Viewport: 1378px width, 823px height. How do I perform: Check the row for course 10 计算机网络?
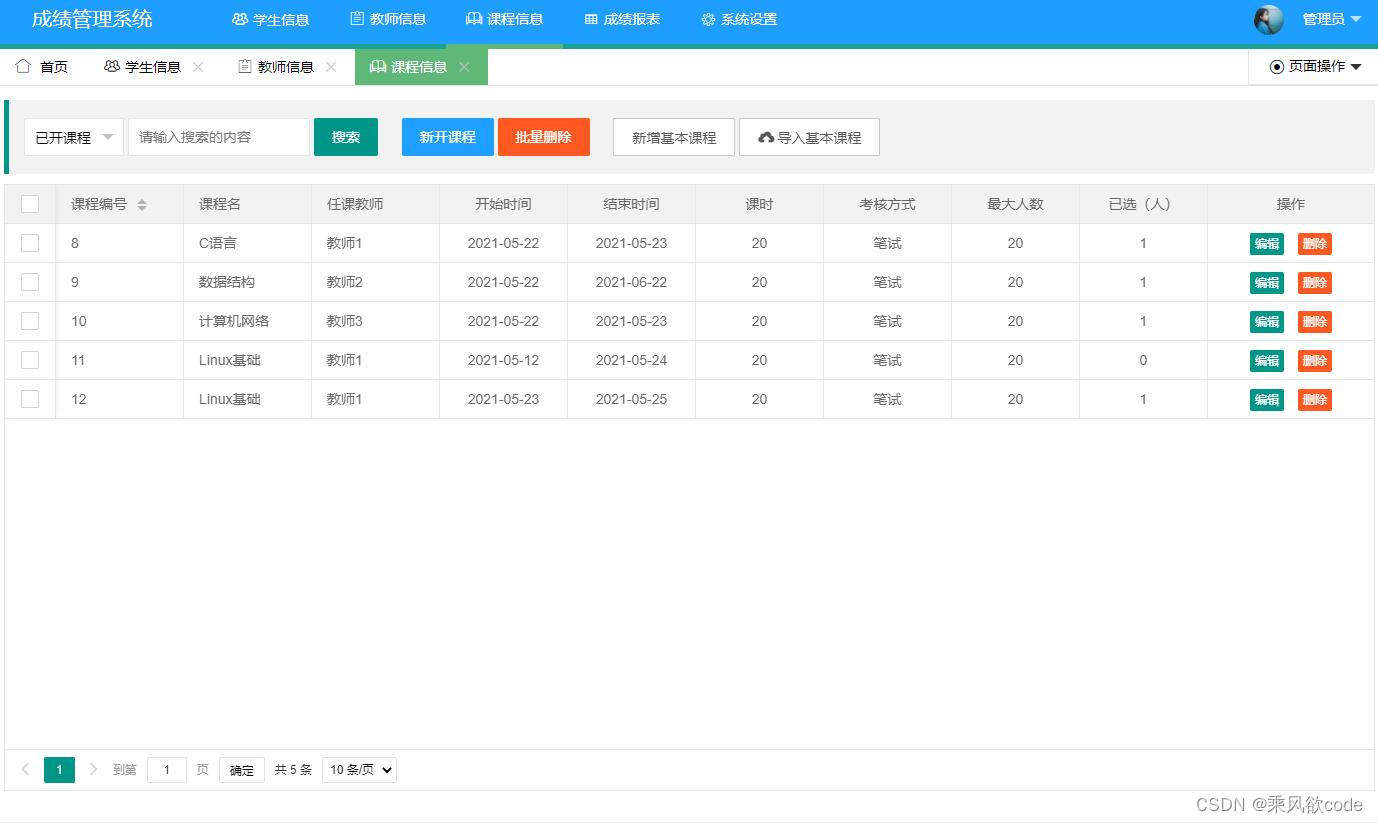pyautogui.click(x=30, y=321)
